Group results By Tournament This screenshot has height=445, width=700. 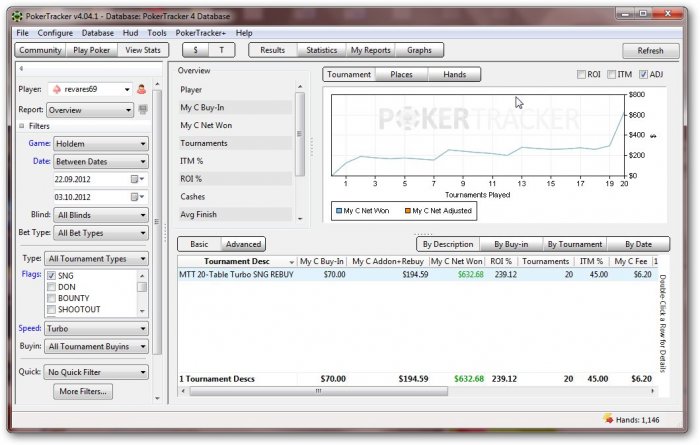pyautogui.click(x=575, y=244)
